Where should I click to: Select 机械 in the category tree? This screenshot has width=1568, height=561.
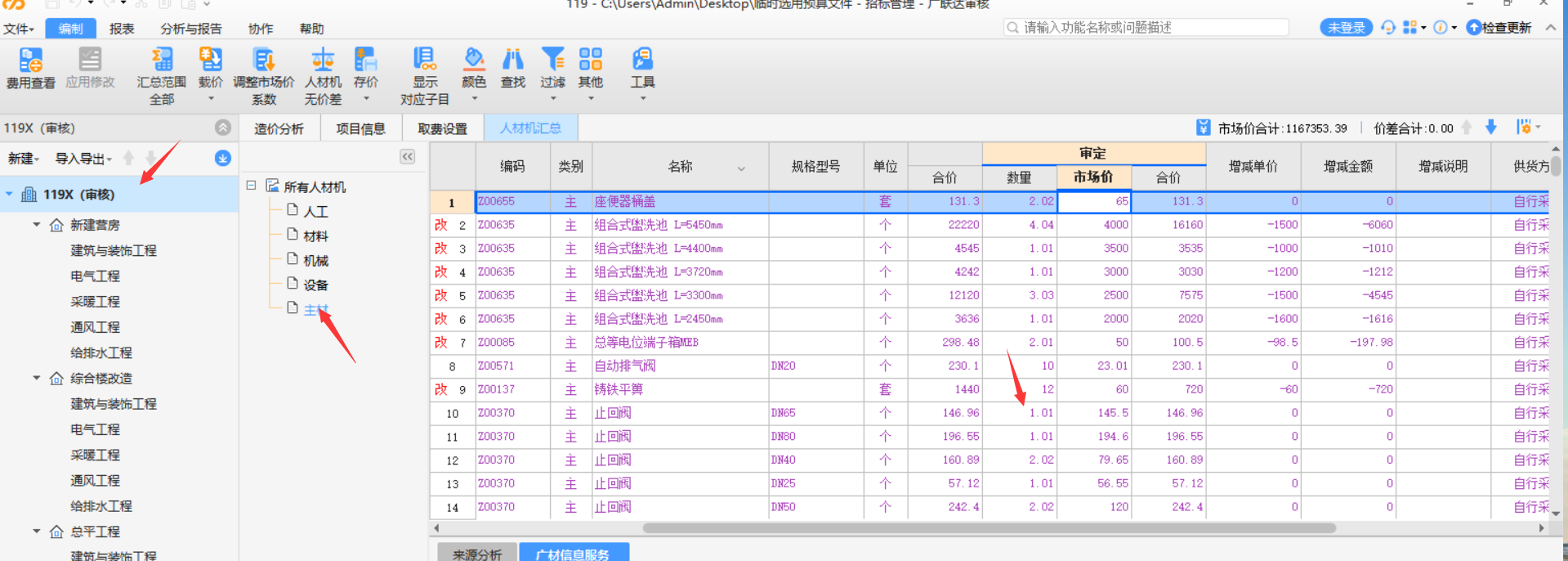315,260
